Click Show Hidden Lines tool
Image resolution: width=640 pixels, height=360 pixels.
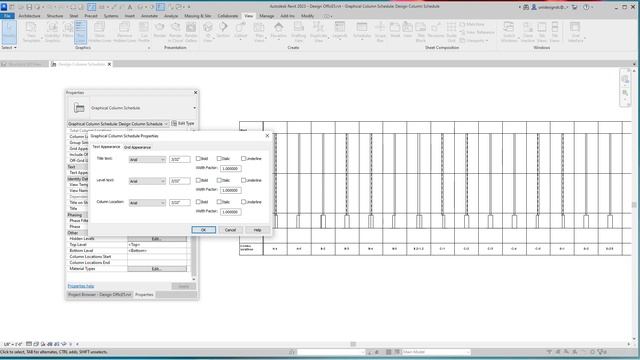coord(100,32)
